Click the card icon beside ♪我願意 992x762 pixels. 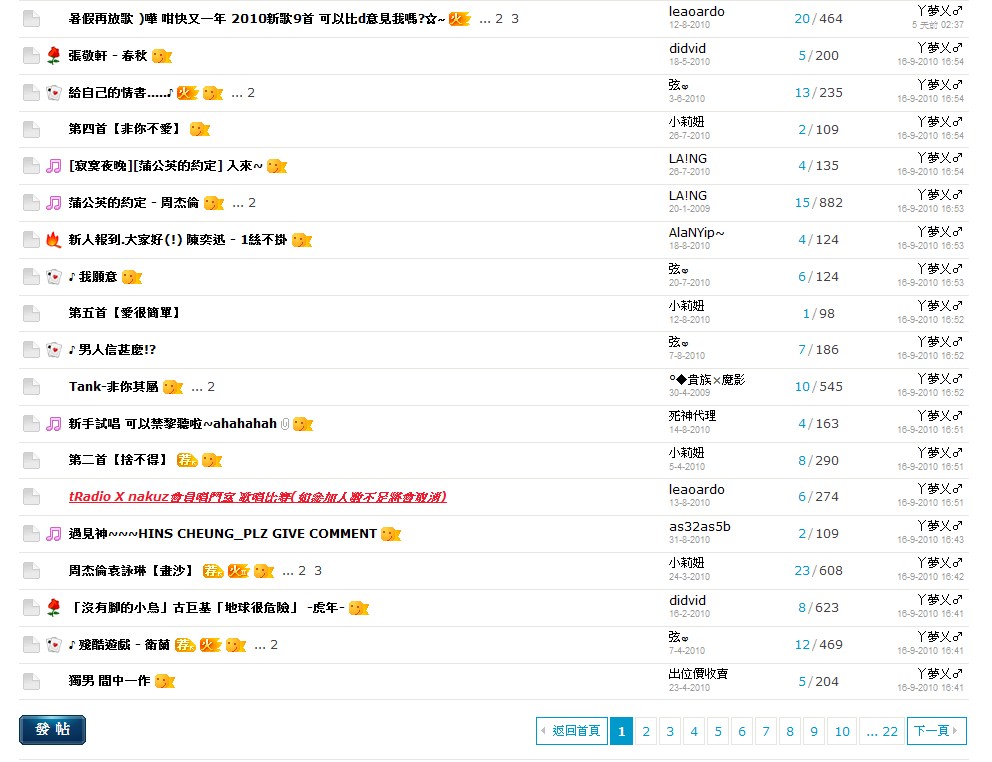click(x=54, y=277)
